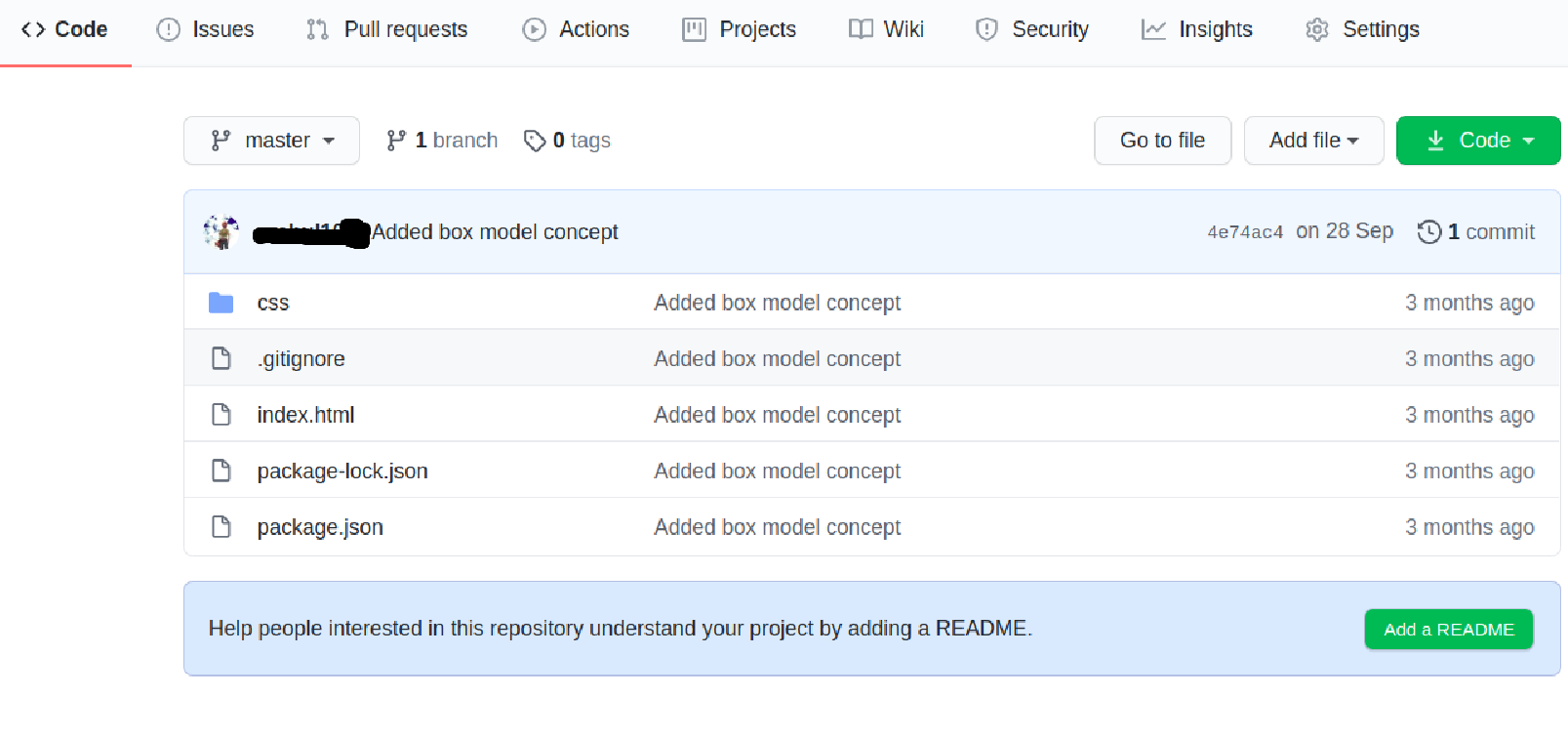Open the green Code download dropdown
This screenshot has height=737, width=1568.
tap(1478, 141)
